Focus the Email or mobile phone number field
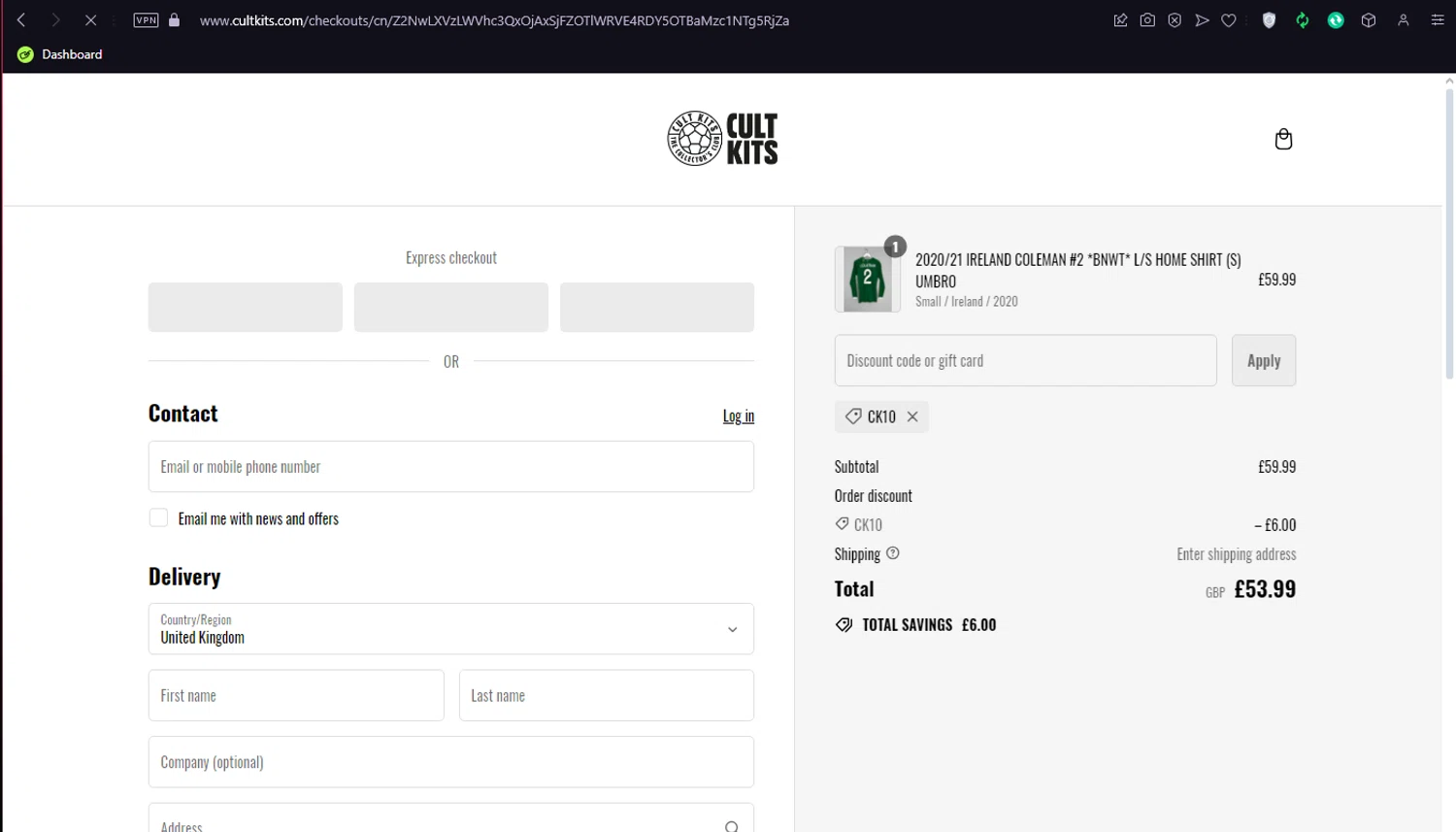This screenshot has height=832, width=1456. pyautogui.click(x=451, y=467)
